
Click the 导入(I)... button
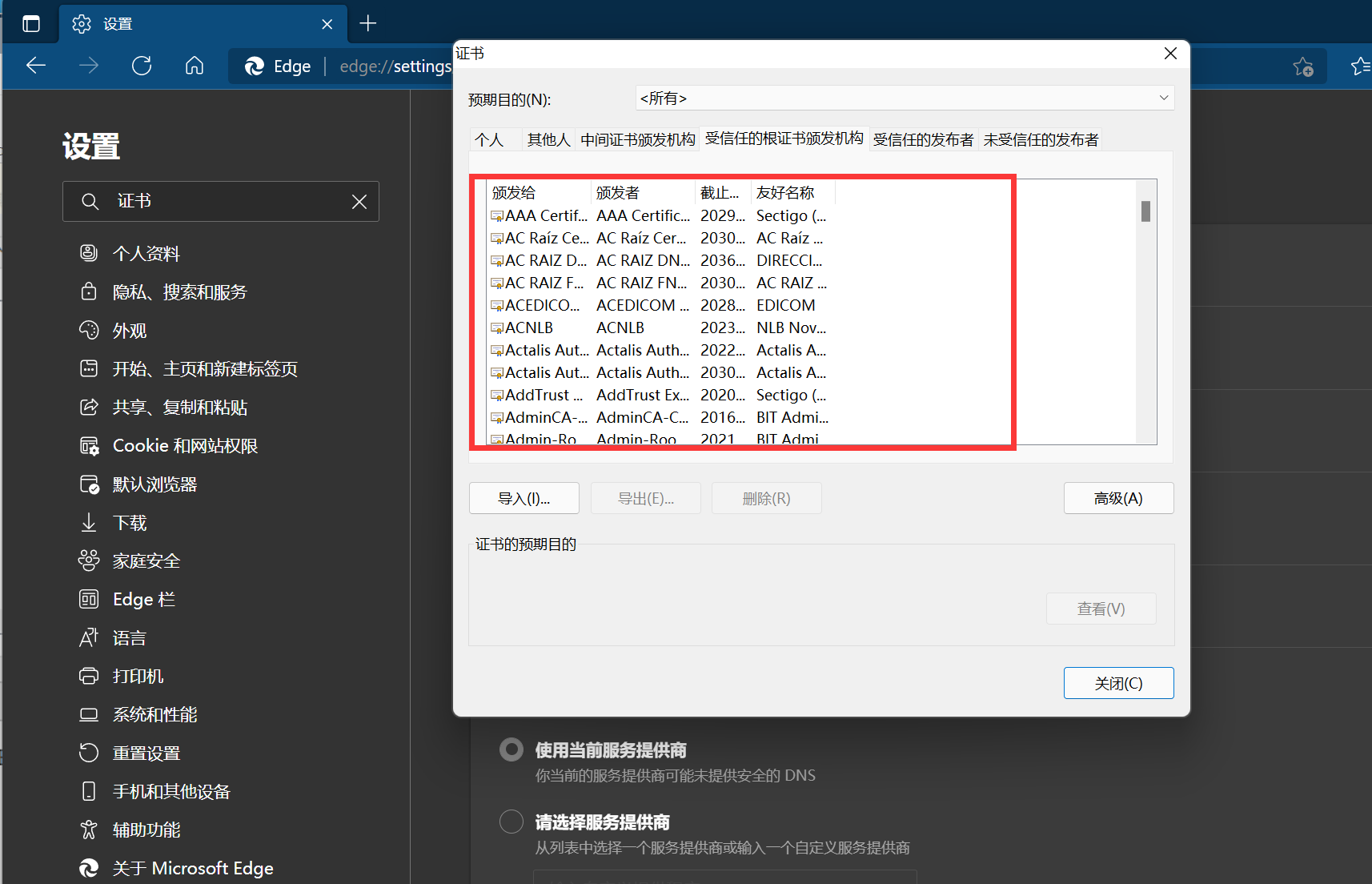click(x=524, y=498)
